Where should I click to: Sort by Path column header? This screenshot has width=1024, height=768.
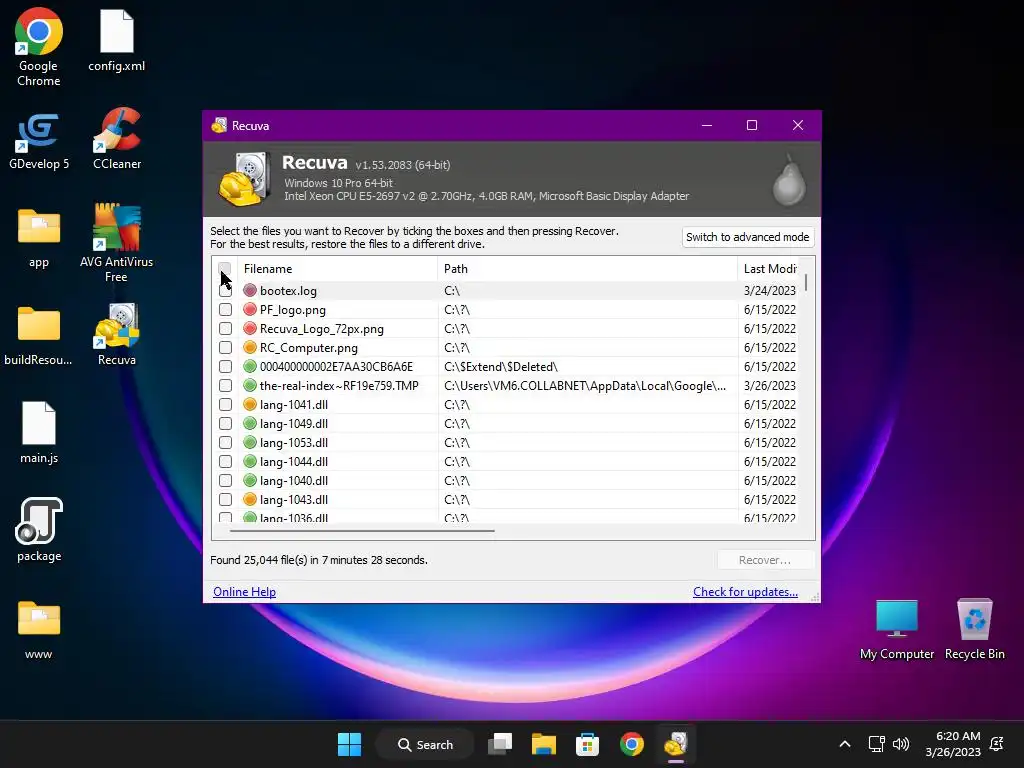click(586, 268)
